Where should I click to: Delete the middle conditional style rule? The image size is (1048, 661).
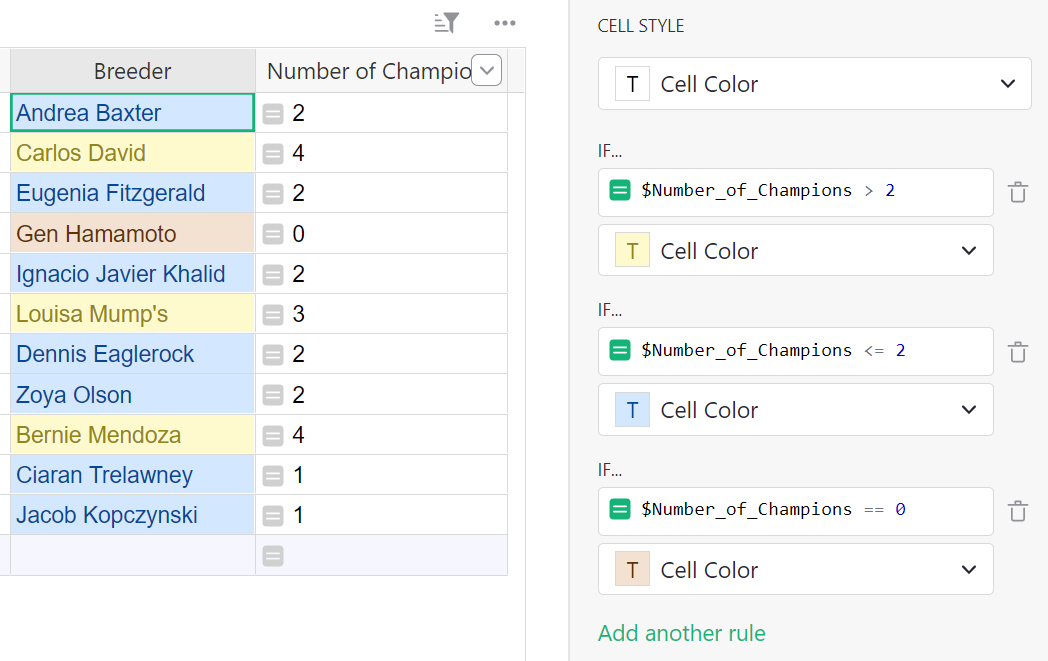pos(1017,351)
